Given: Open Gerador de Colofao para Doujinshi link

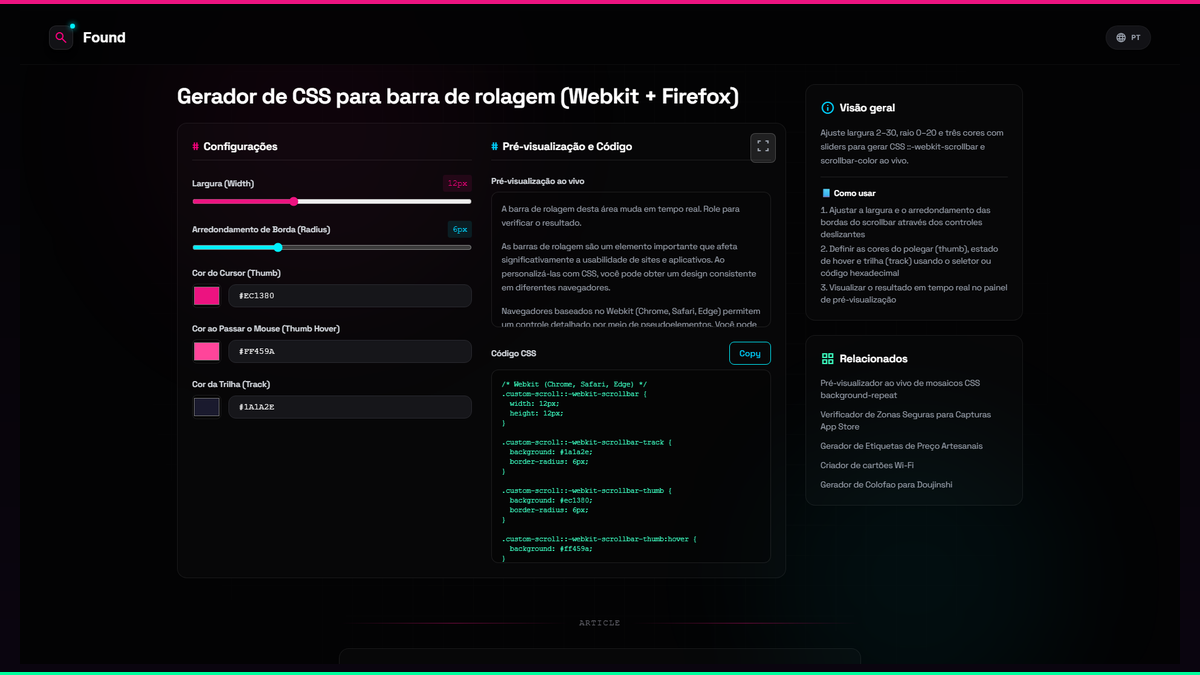Looking at the screenshot, I should pos(886,484).
